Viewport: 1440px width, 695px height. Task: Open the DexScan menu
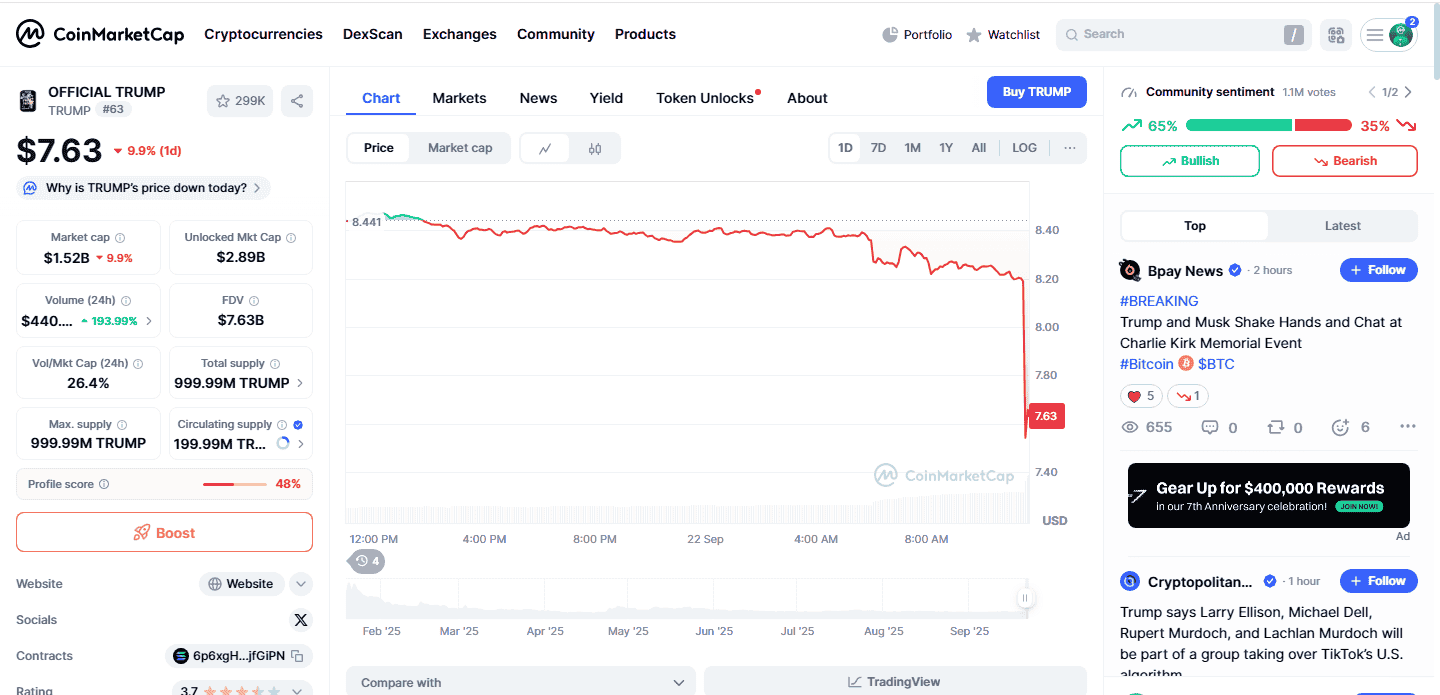[x=373, y=34]
